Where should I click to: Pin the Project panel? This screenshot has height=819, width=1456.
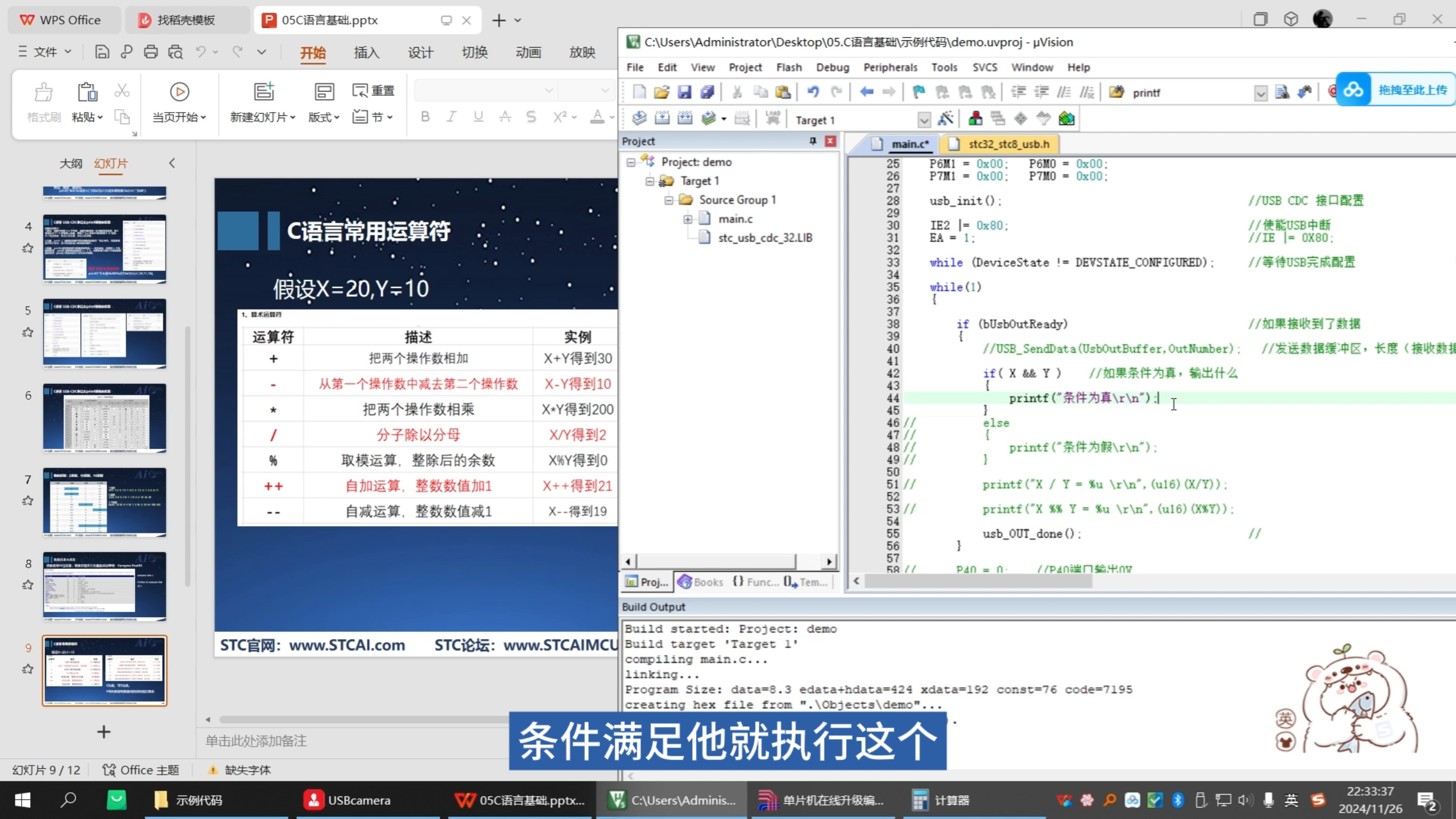pos(813,141)
